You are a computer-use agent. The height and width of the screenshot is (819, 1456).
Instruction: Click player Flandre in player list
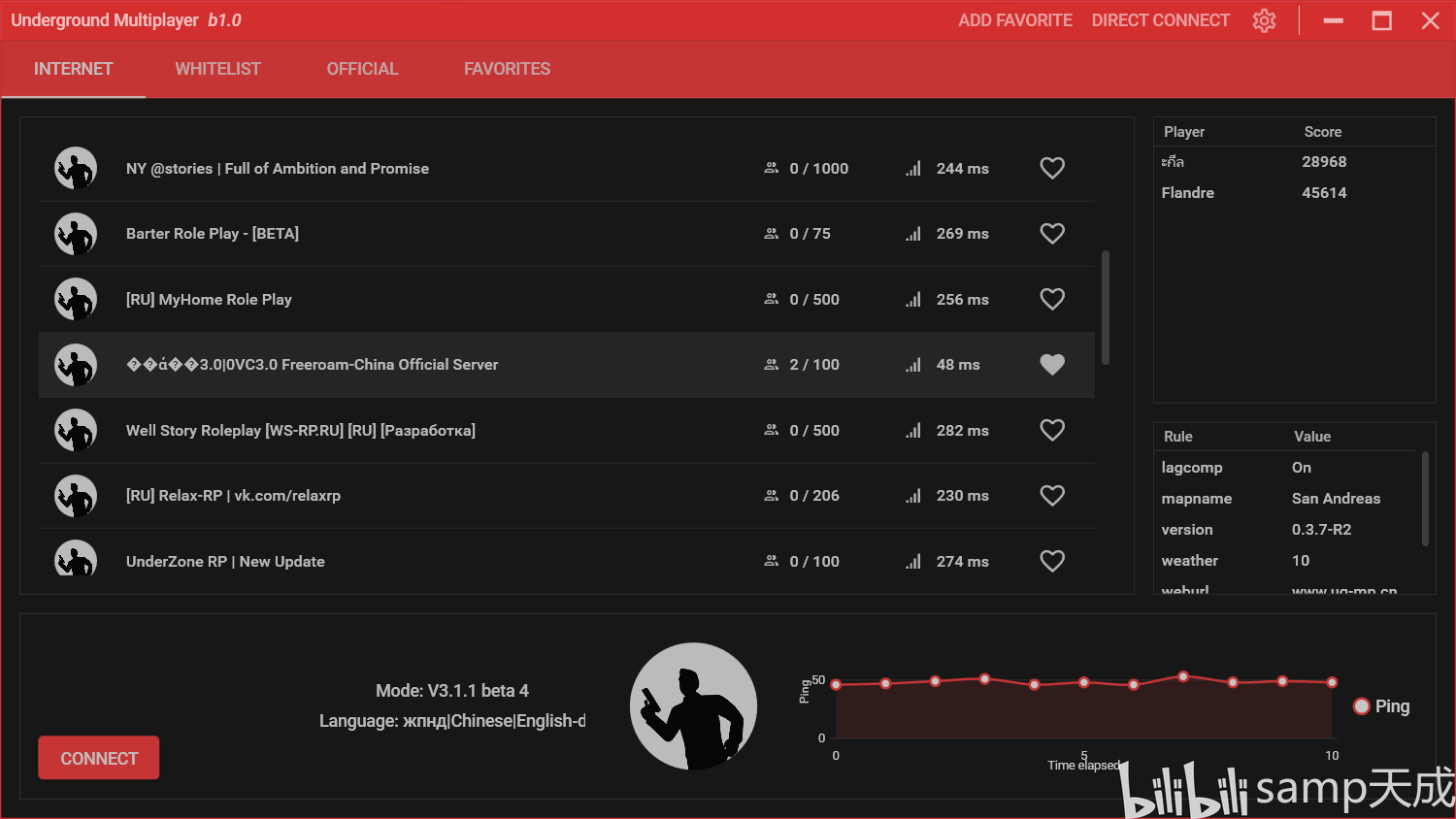[x=1188, y=193]
